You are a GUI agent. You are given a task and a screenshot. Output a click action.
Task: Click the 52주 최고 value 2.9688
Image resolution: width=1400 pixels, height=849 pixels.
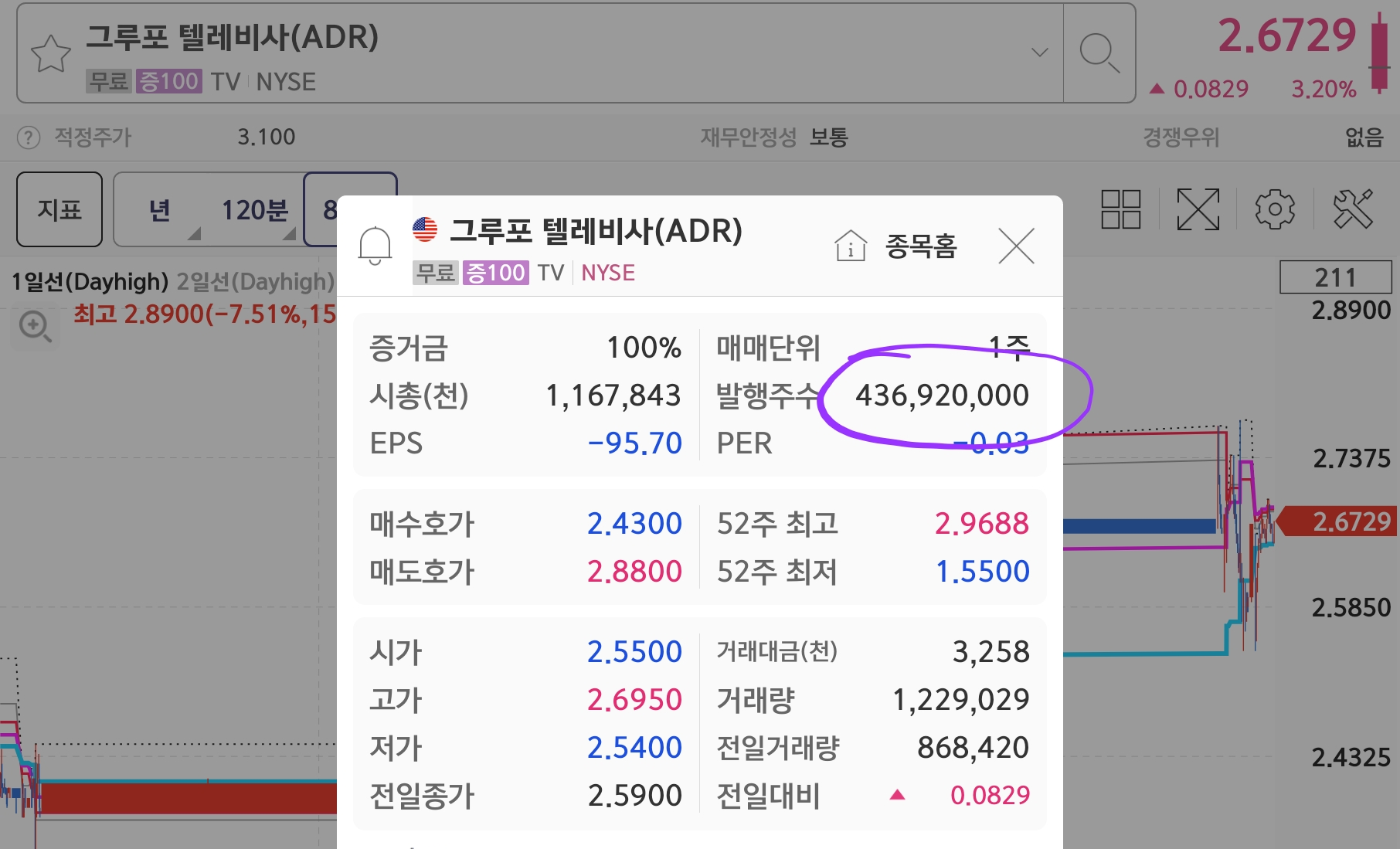982,524
